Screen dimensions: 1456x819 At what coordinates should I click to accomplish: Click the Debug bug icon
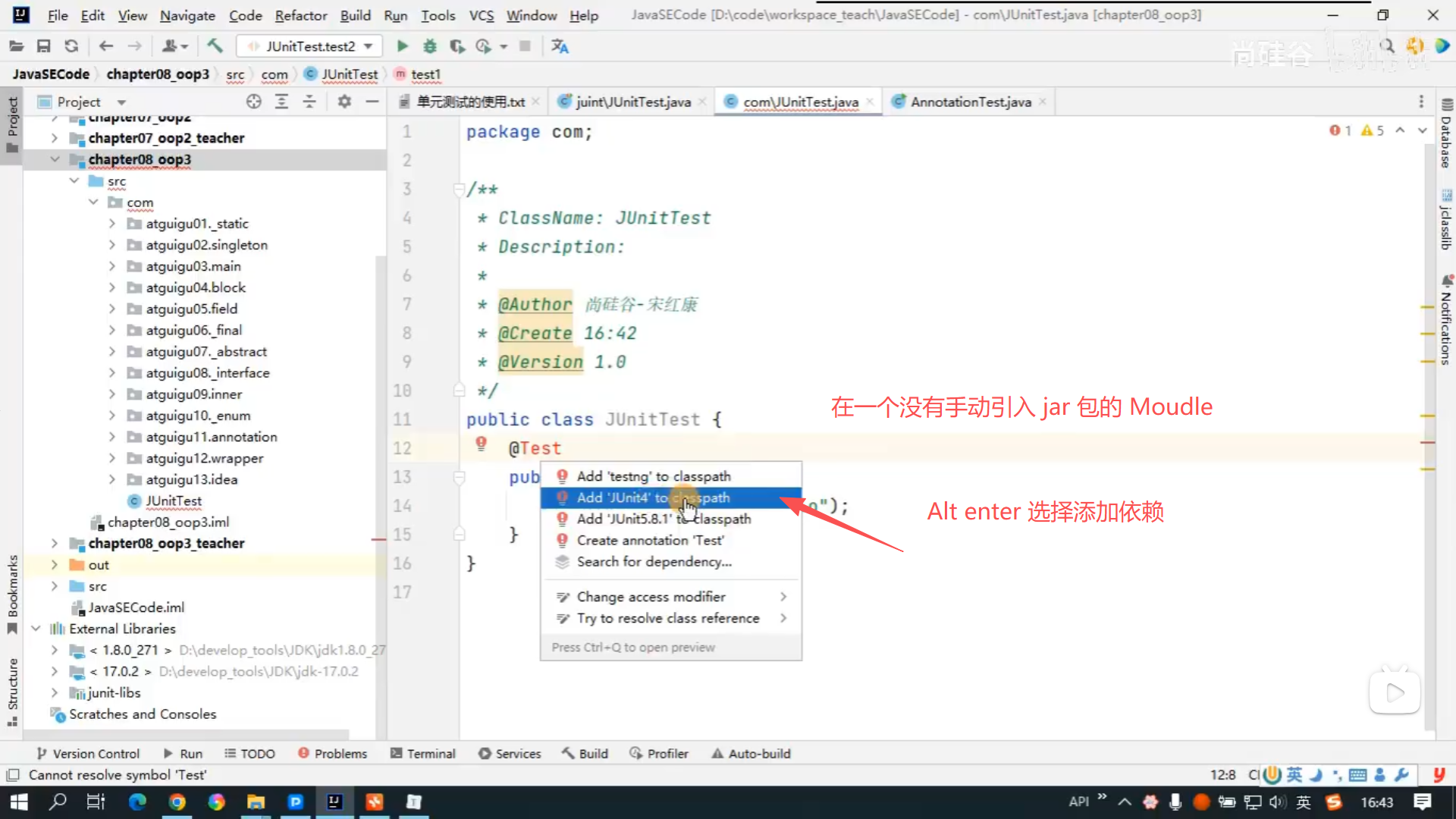(430, 46)
